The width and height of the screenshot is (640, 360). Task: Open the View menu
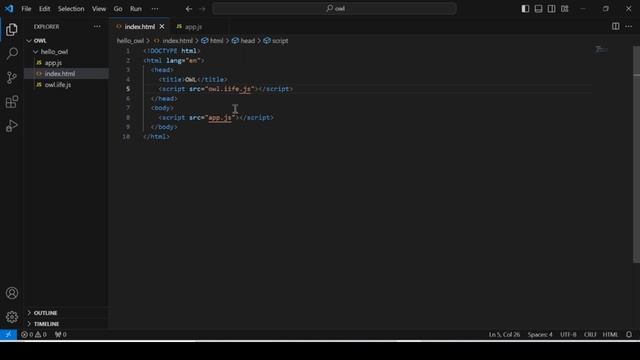point(99,9)
